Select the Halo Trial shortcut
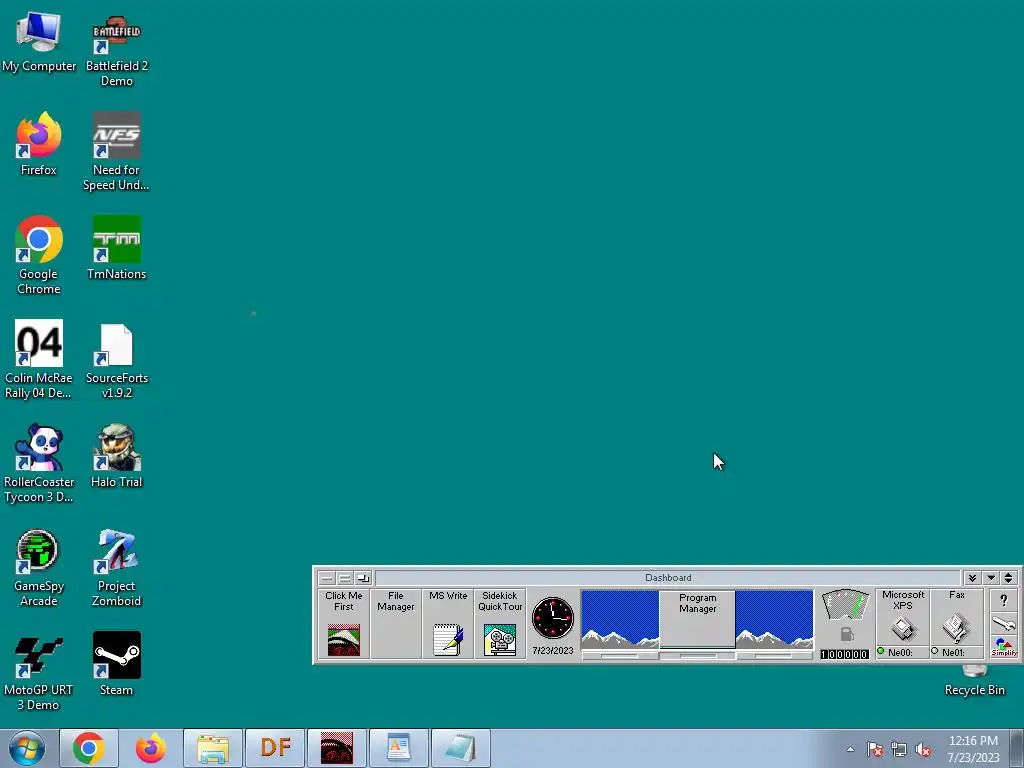 pos(116,456)
